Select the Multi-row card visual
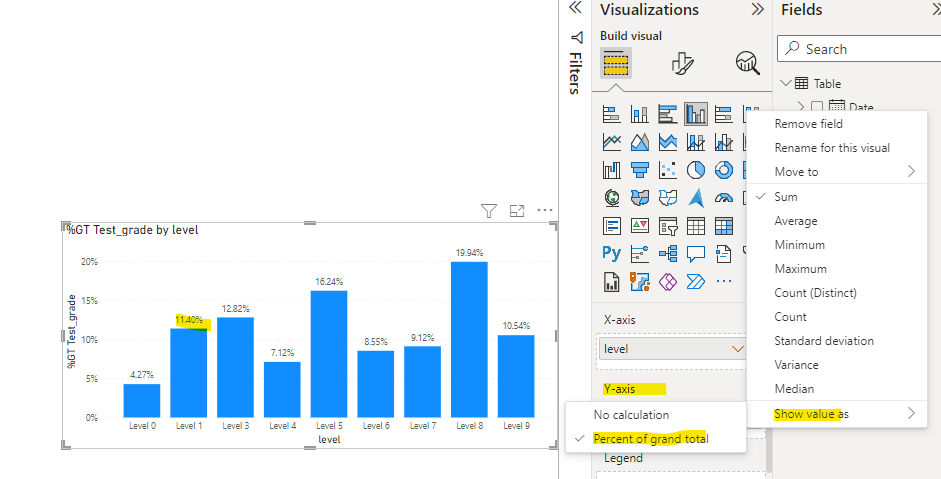This screenshot has width=941, height=479. pos(612,226)
